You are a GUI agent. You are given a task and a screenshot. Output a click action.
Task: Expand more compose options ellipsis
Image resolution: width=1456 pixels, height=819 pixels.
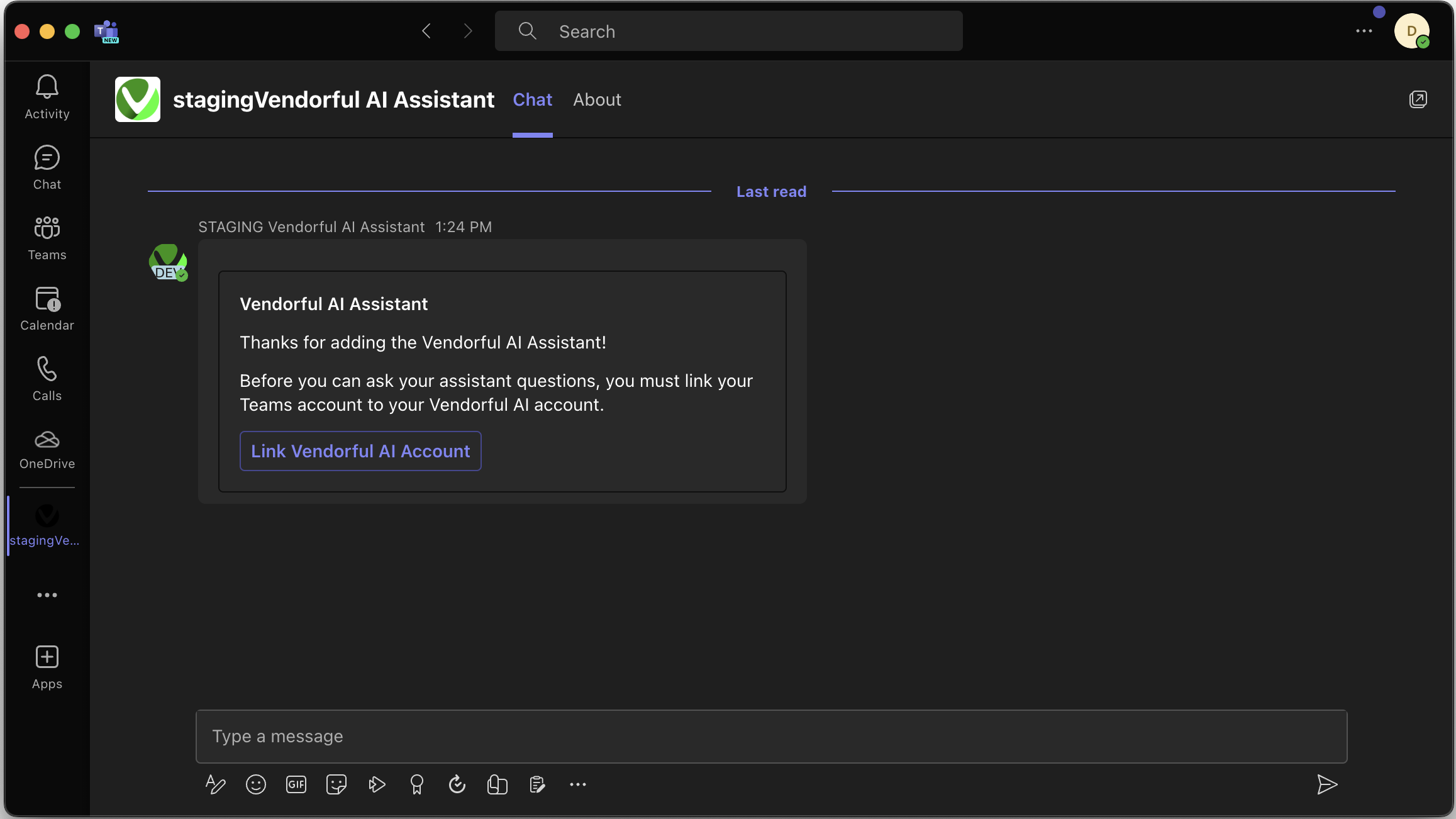click(x=578, y=784)
